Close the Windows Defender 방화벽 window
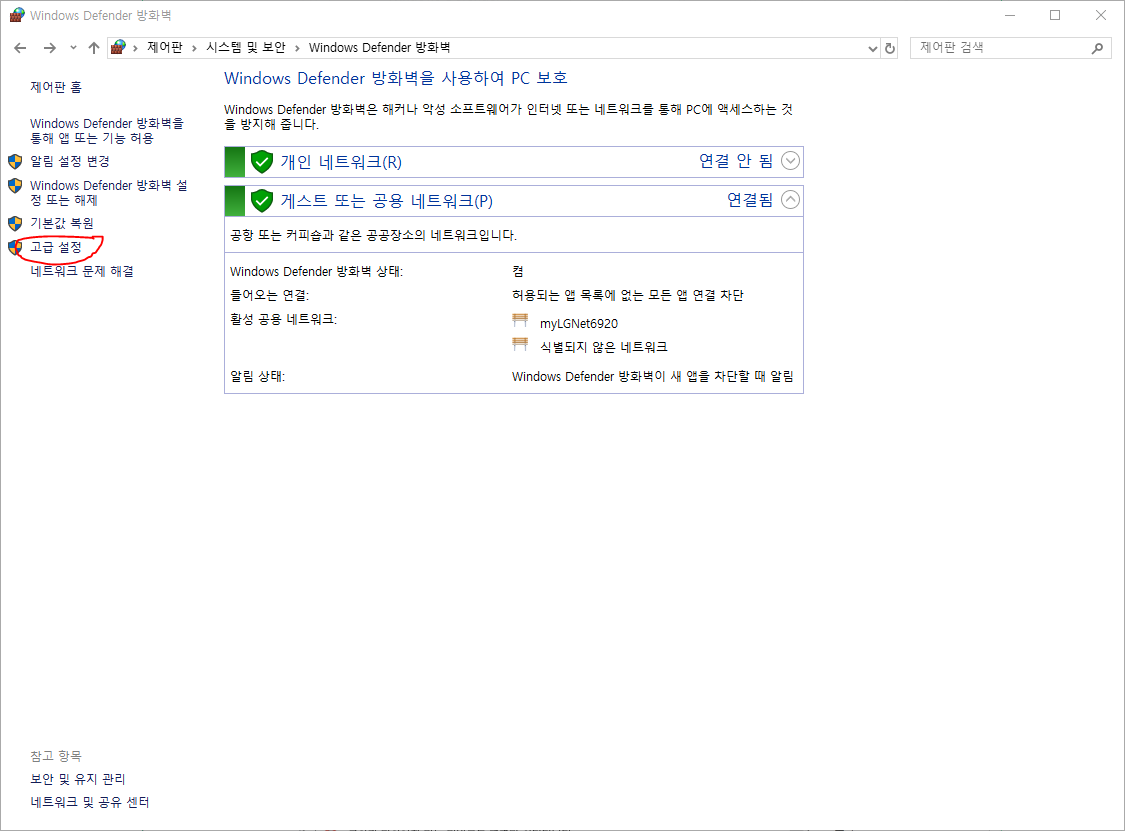1125x831 pixels. [x=1101, y=15]
